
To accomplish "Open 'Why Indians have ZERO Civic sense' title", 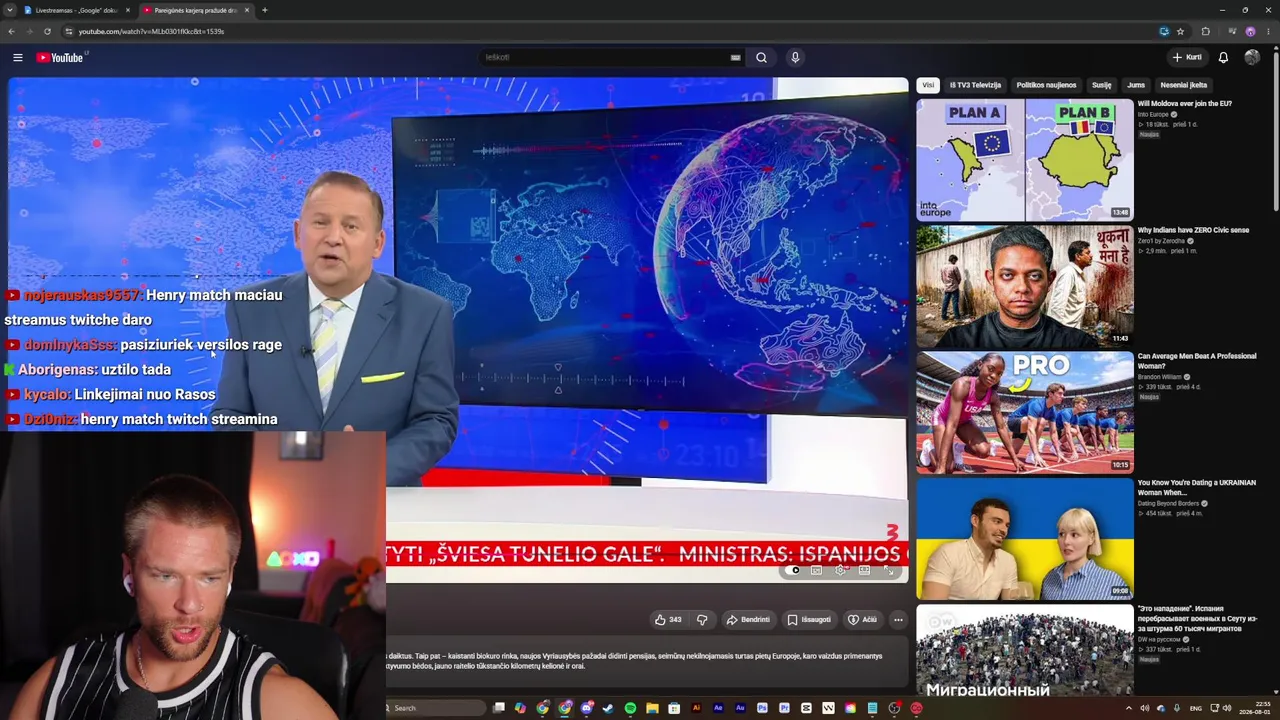I will coord(1193,230).
